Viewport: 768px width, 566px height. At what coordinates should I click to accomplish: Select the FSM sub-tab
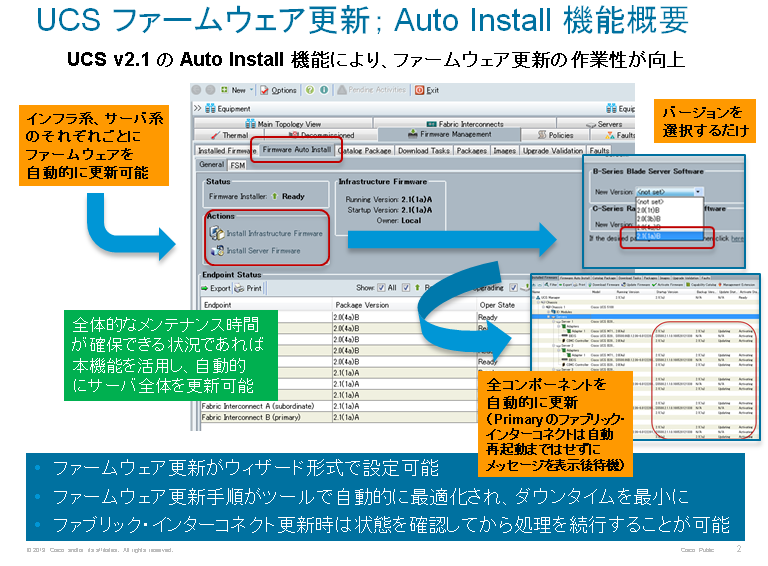[238, 164]
